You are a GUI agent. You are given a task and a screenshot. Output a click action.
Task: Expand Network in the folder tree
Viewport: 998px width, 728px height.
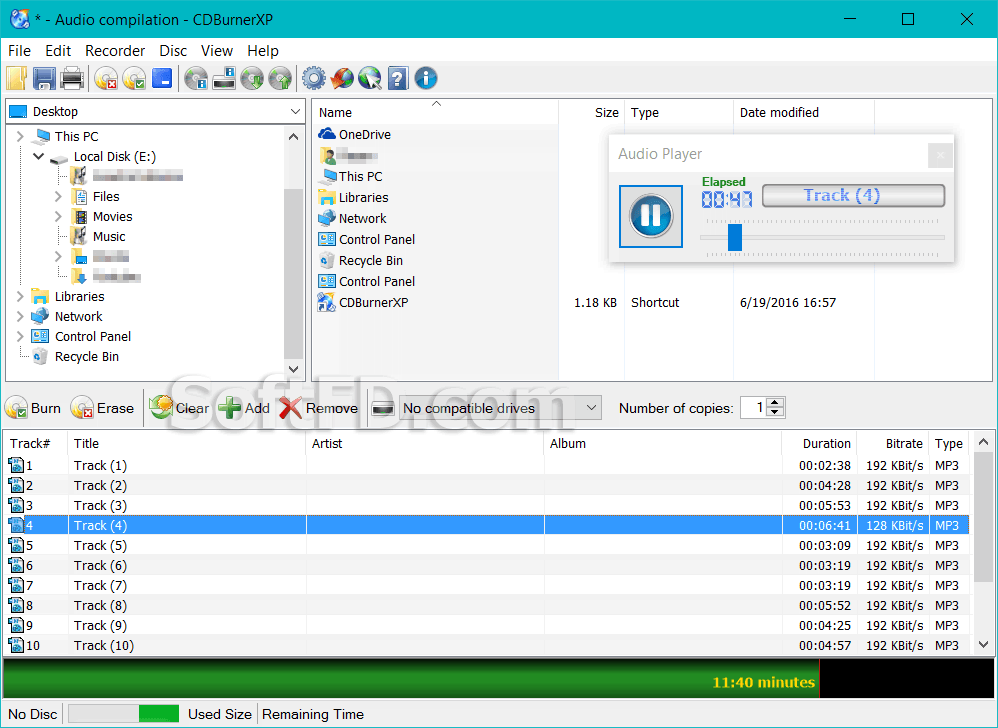pos(20,316)
